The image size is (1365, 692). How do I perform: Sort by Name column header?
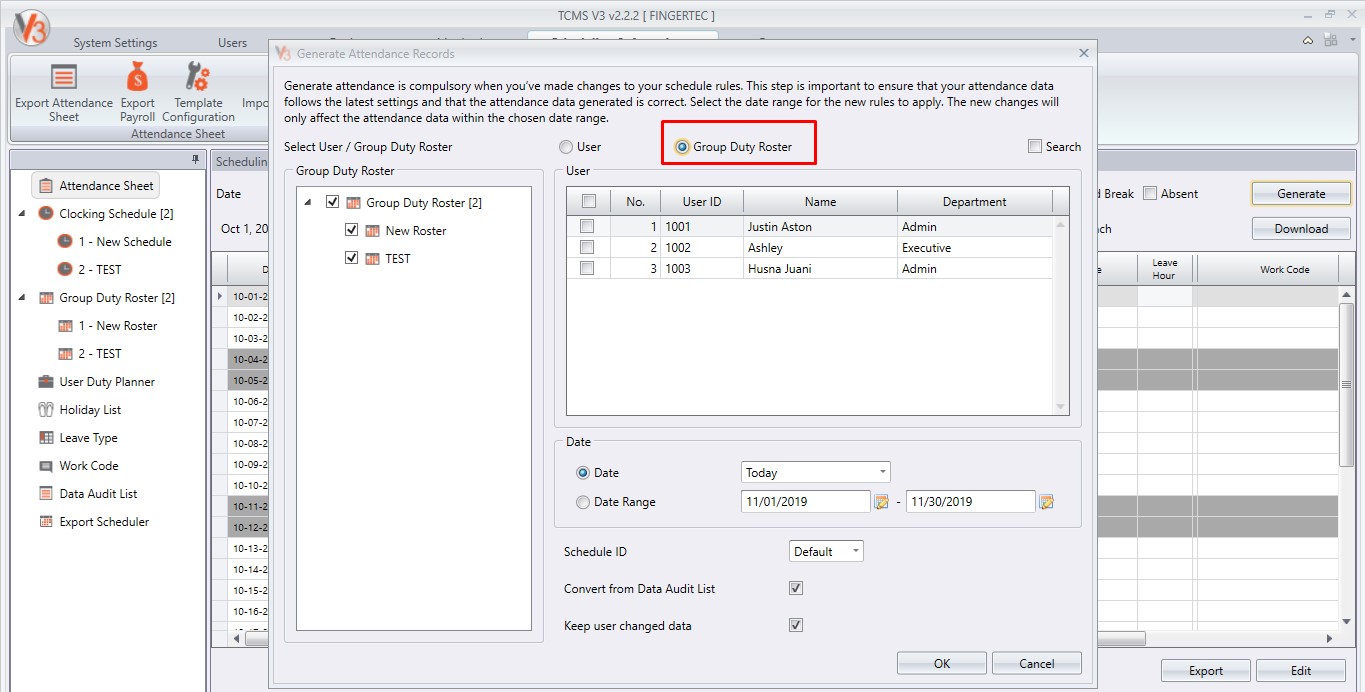(x=820, y=201)
